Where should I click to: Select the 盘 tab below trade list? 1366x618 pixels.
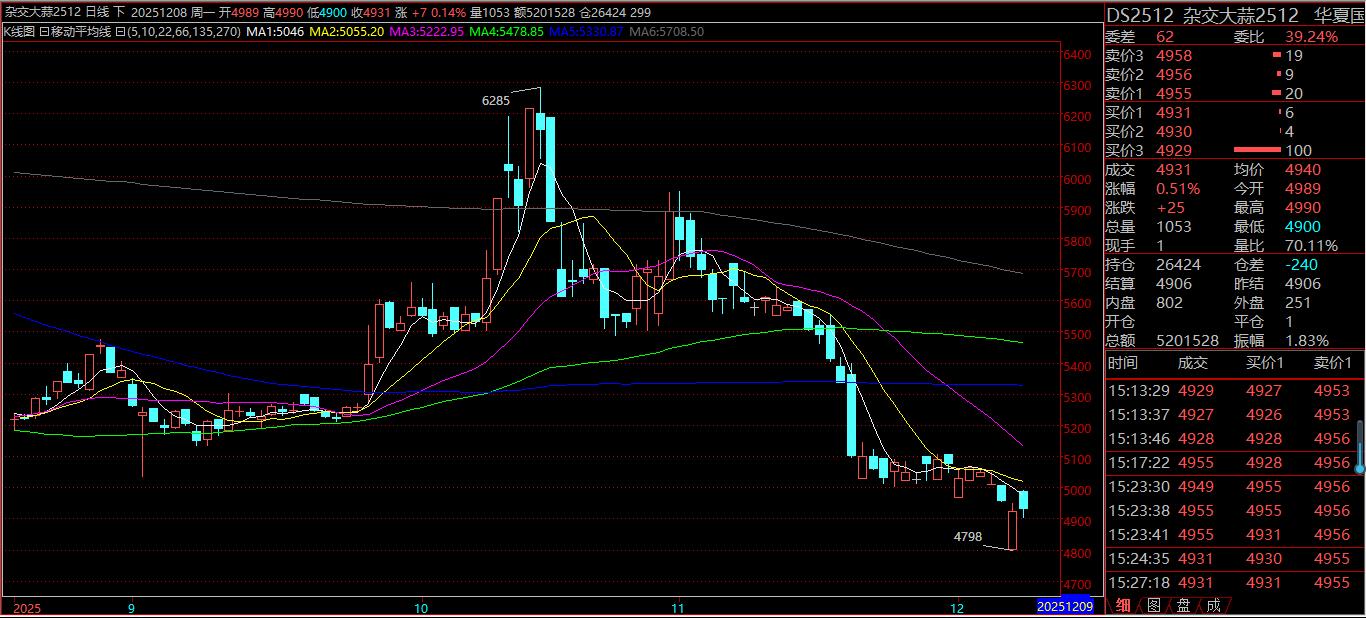[1183, 605]
